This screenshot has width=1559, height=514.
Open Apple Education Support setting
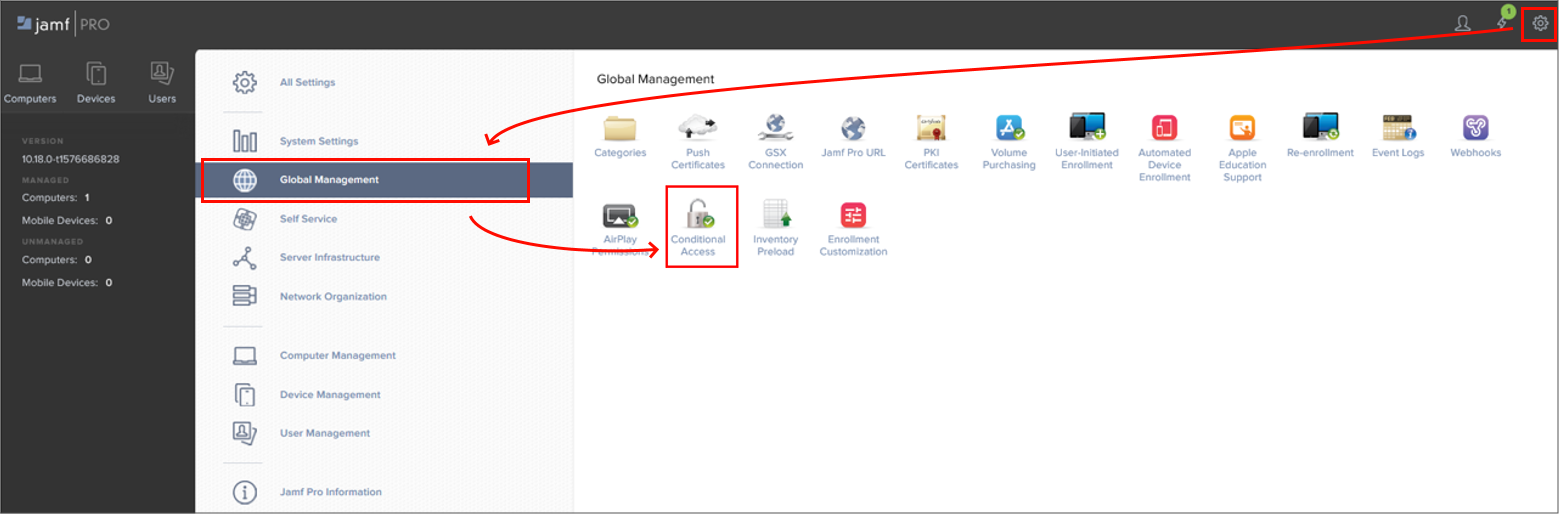(x=1242, y=148)
